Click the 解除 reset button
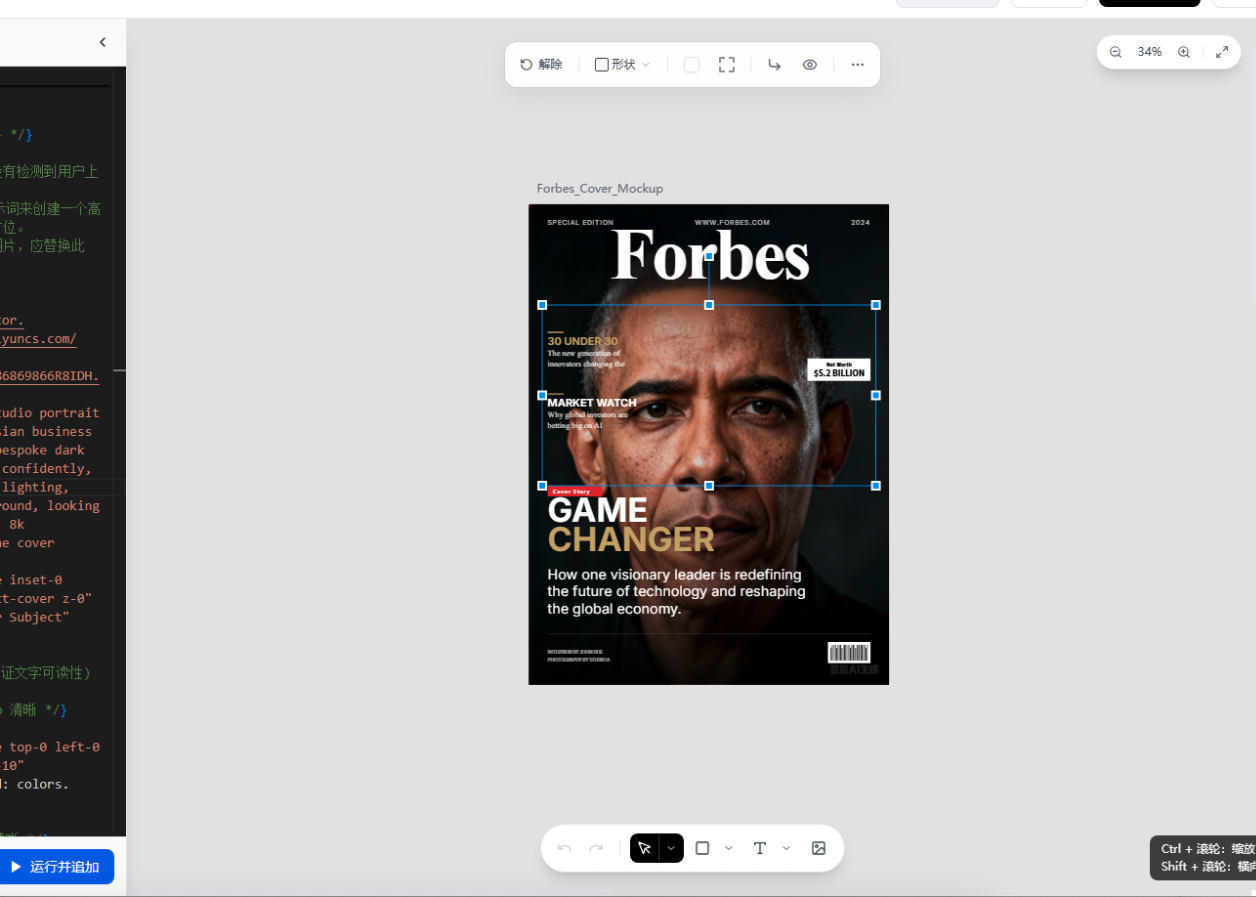 [x=541, y=64]
